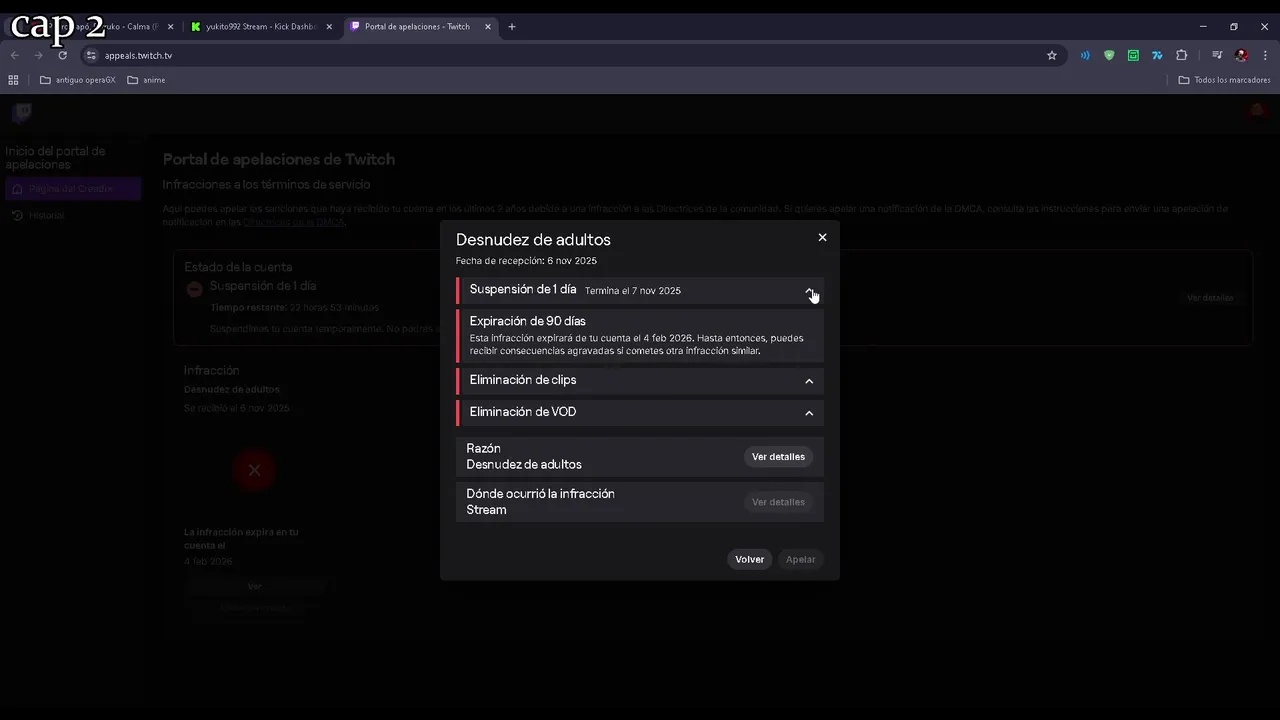The height and width of the screenshot is (720, 1280).
Task: Toggle the Eliminación de clips chevron
Action: click(809, 381)
